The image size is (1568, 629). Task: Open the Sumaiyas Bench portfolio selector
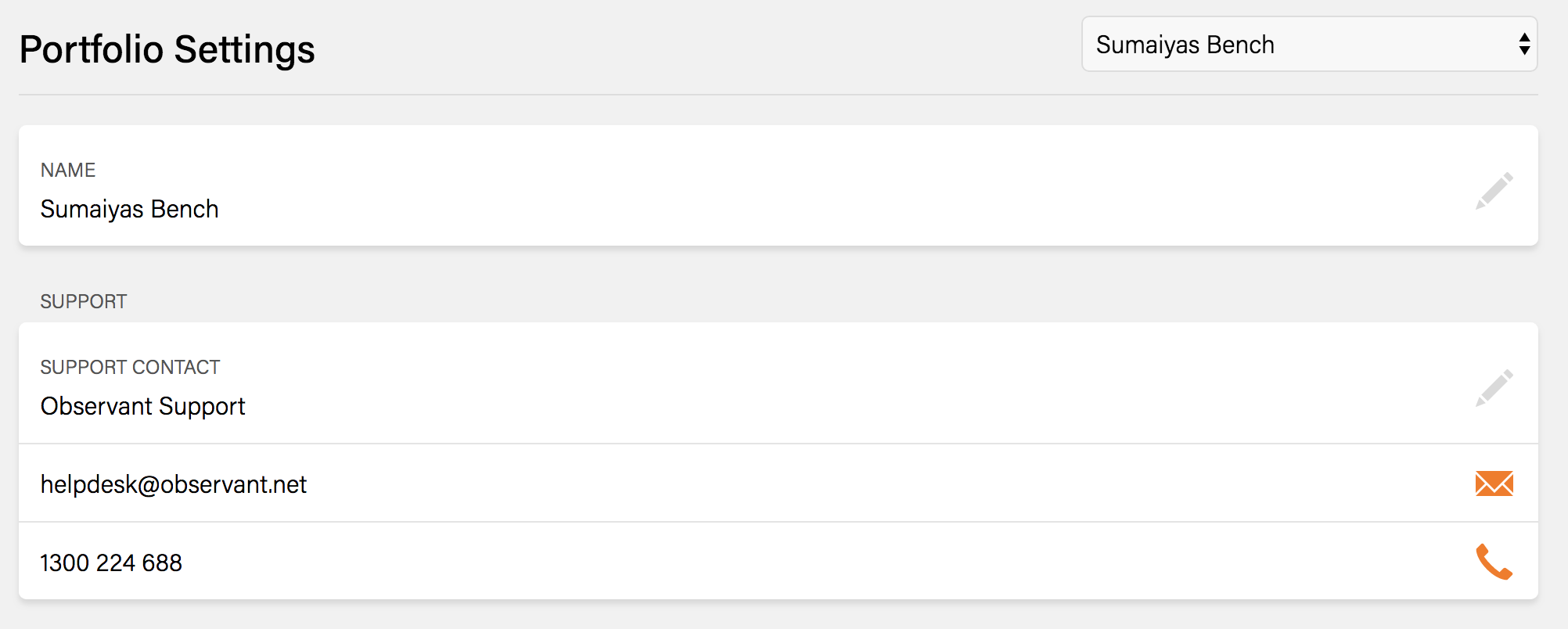point(1299,45)
